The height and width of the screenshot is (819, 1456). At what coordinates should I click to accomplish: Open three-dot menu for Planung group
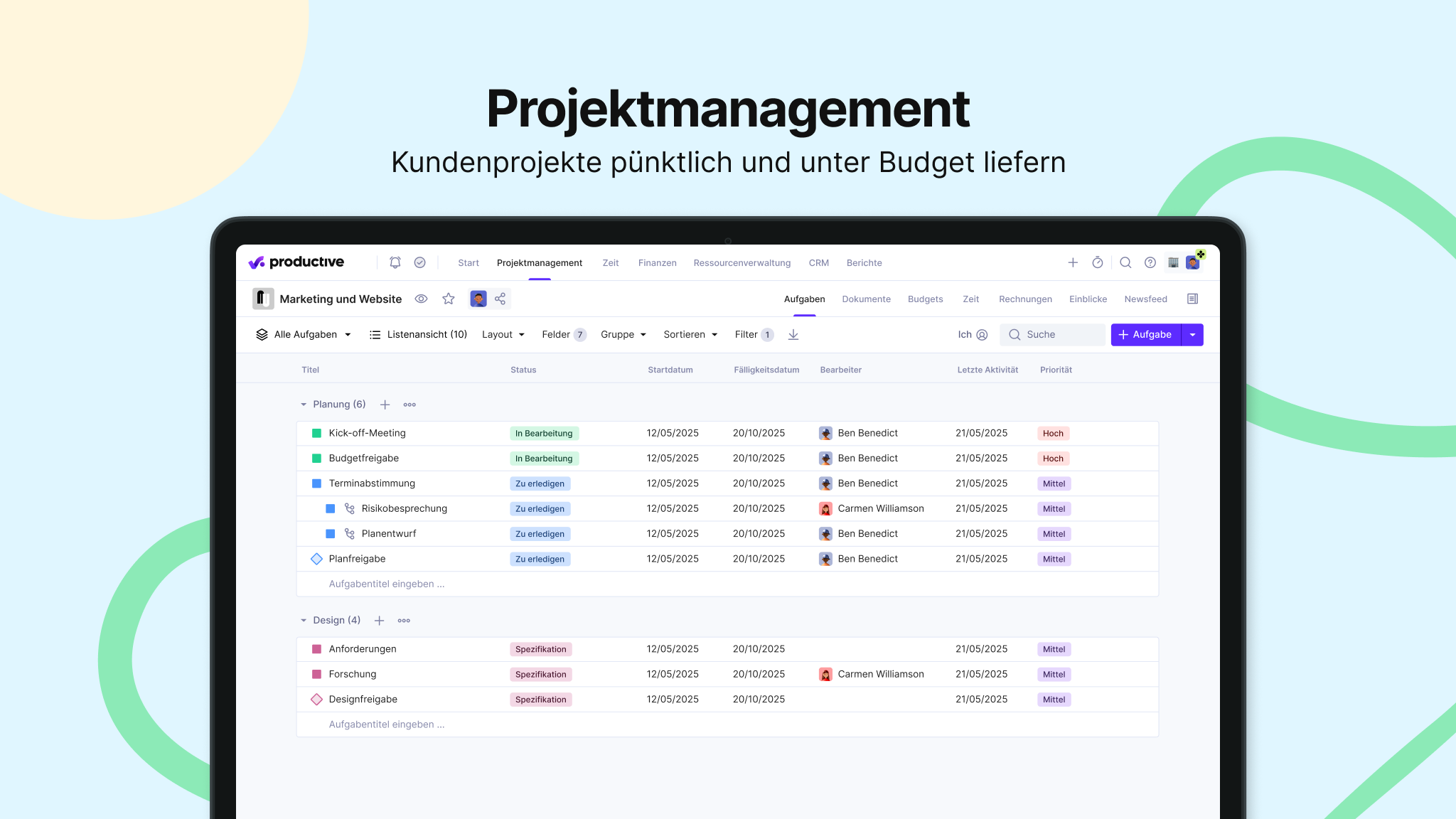click(409, 405)
